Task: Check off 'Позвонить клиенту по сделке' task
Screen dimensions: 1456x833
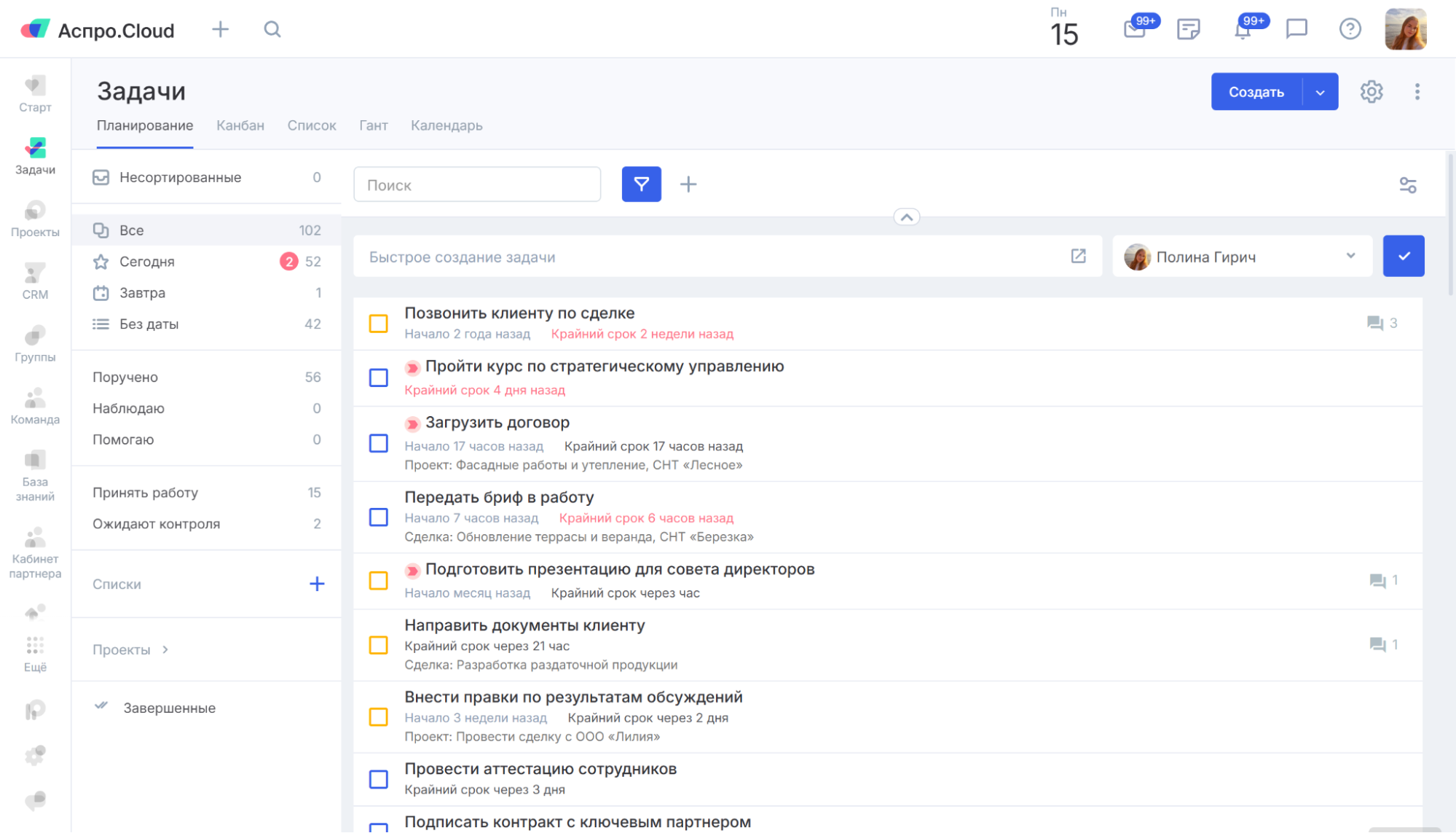Action: pyautogui.click(x=379, y=323)
